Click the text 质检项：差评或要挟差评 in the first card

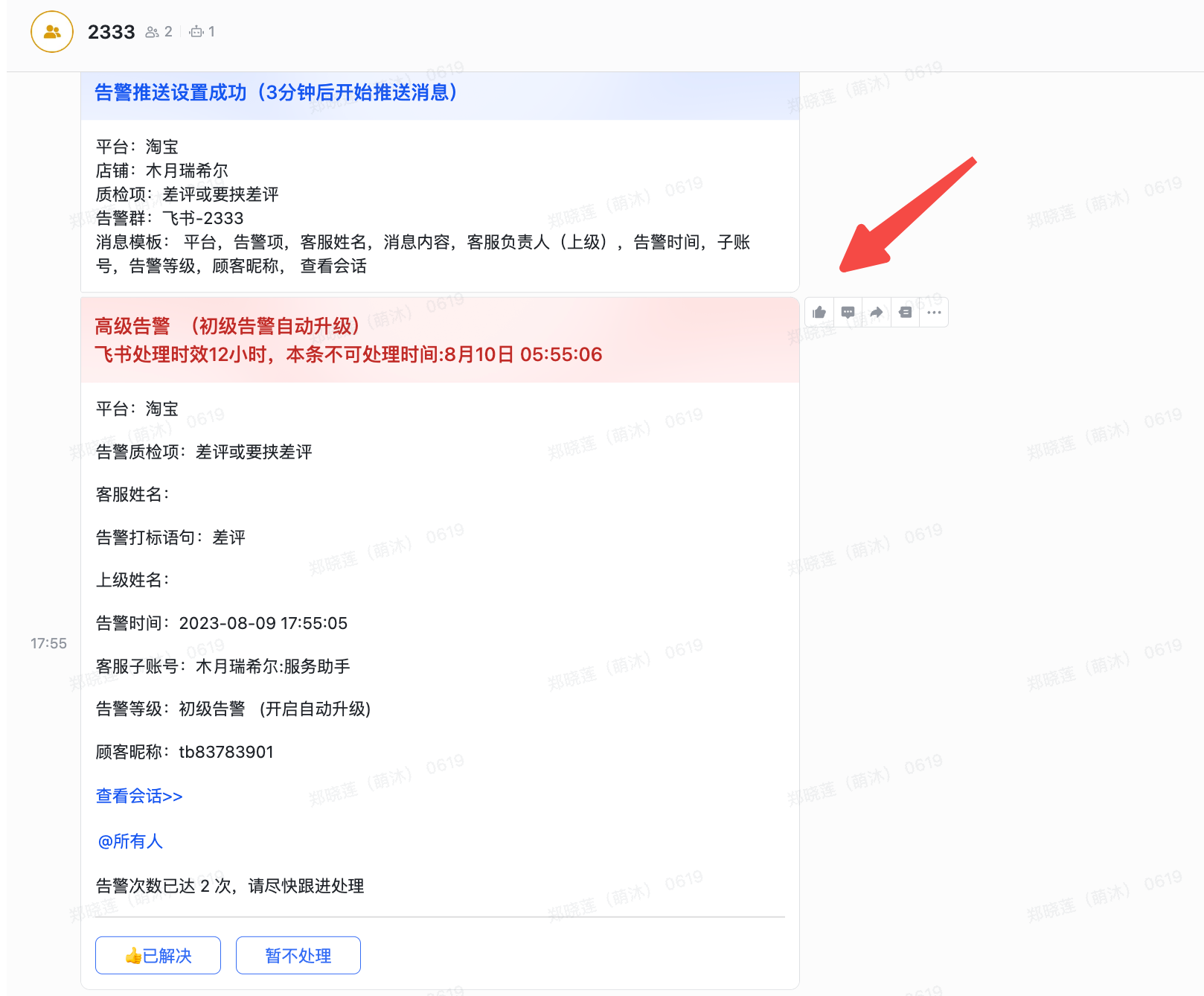click(188, 194)
